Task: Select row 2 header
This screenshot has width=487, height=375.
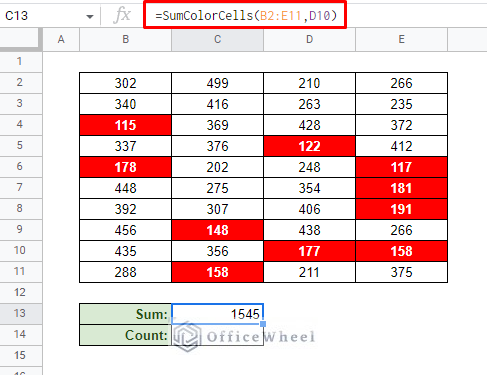Action: point(21,83)
